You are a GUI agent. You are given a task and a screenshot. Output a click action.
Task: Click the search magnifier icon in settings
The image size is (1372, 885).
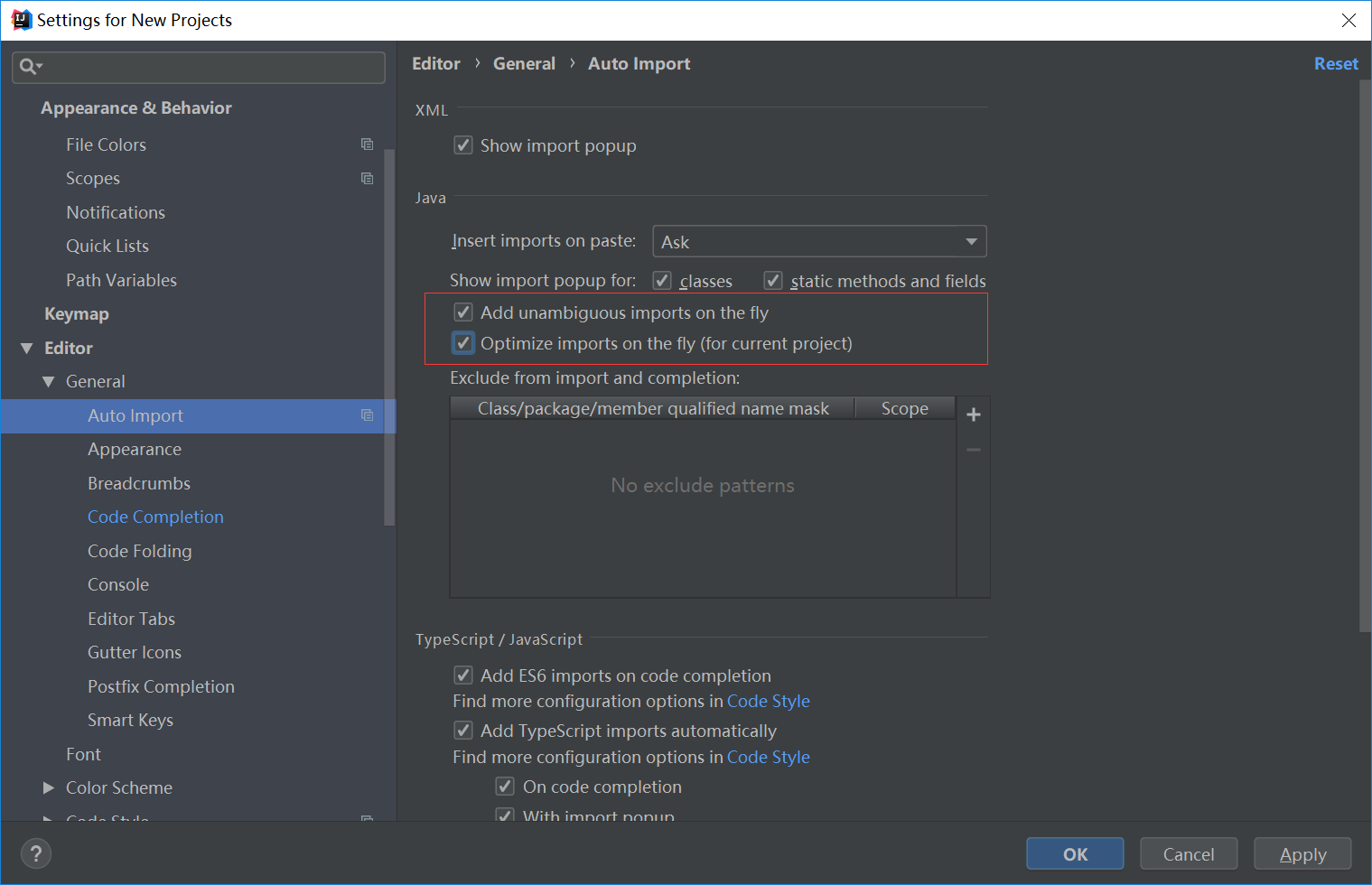pos(31,67)
